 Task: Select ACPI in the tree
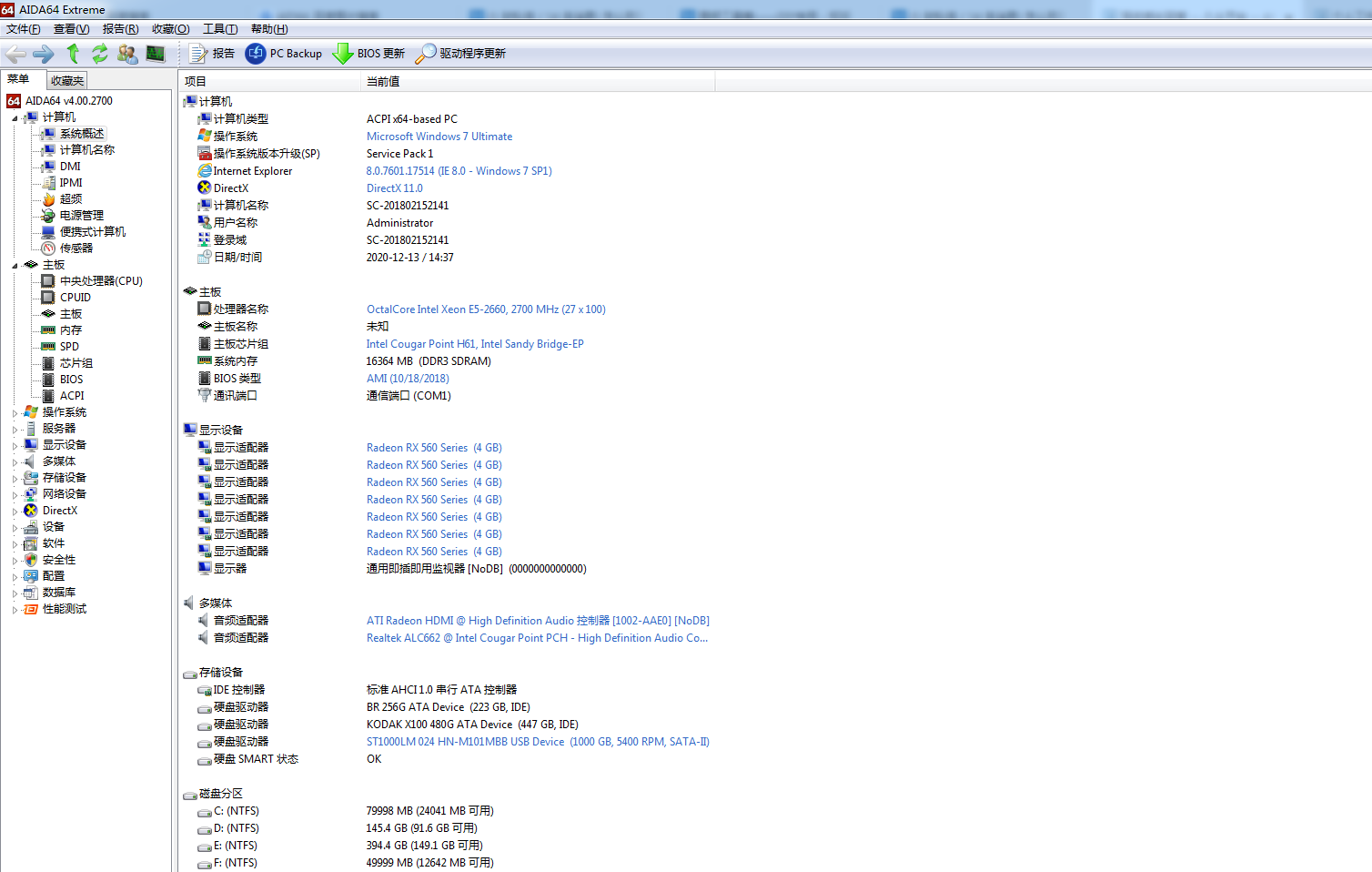tap(72, 396)
